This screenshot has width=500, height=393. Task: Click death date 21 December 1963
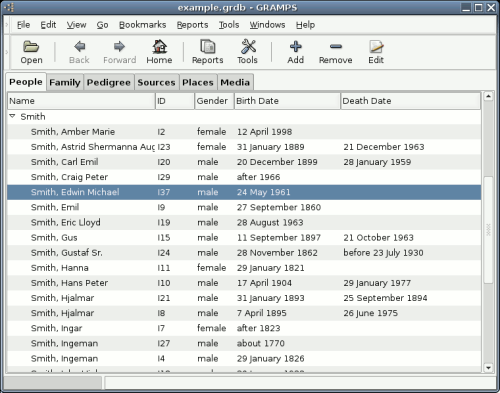(x=384, y=147)
